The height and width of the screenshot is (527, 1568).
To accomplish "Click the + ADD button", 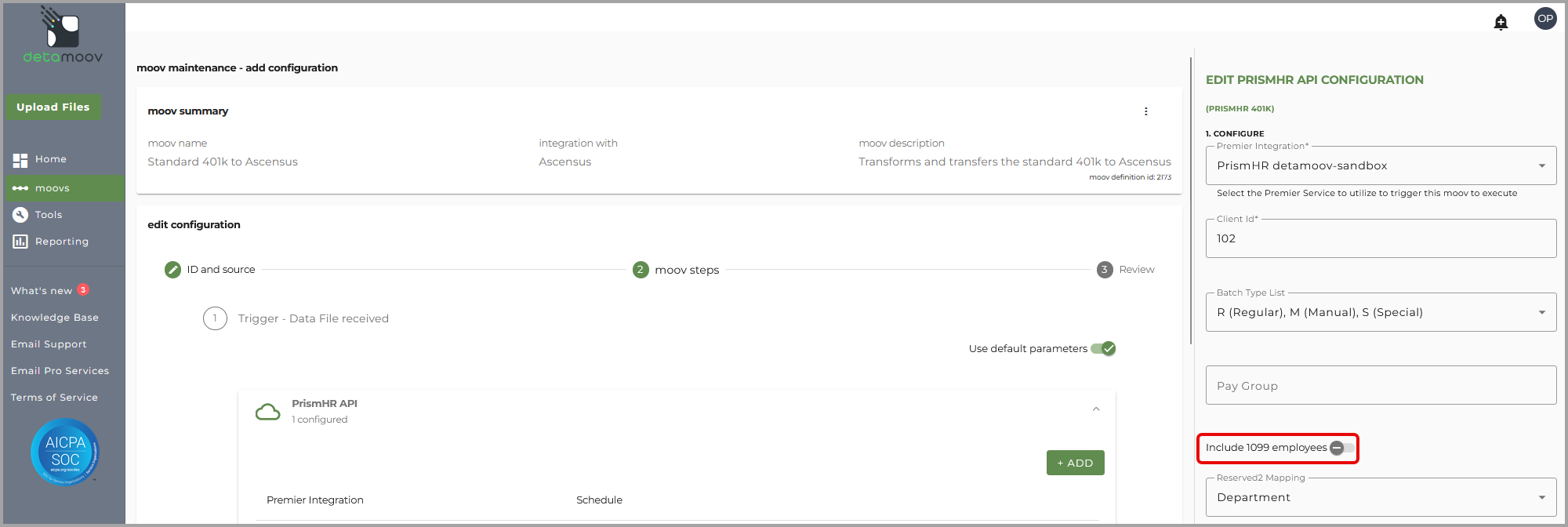I will click(1075, 463).
